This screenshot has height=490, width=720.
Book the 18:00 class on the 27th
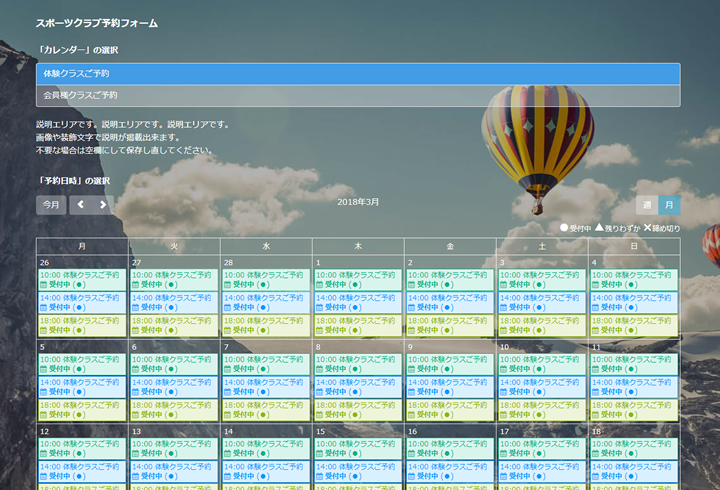pyautogui.click(x=173, y=325)
